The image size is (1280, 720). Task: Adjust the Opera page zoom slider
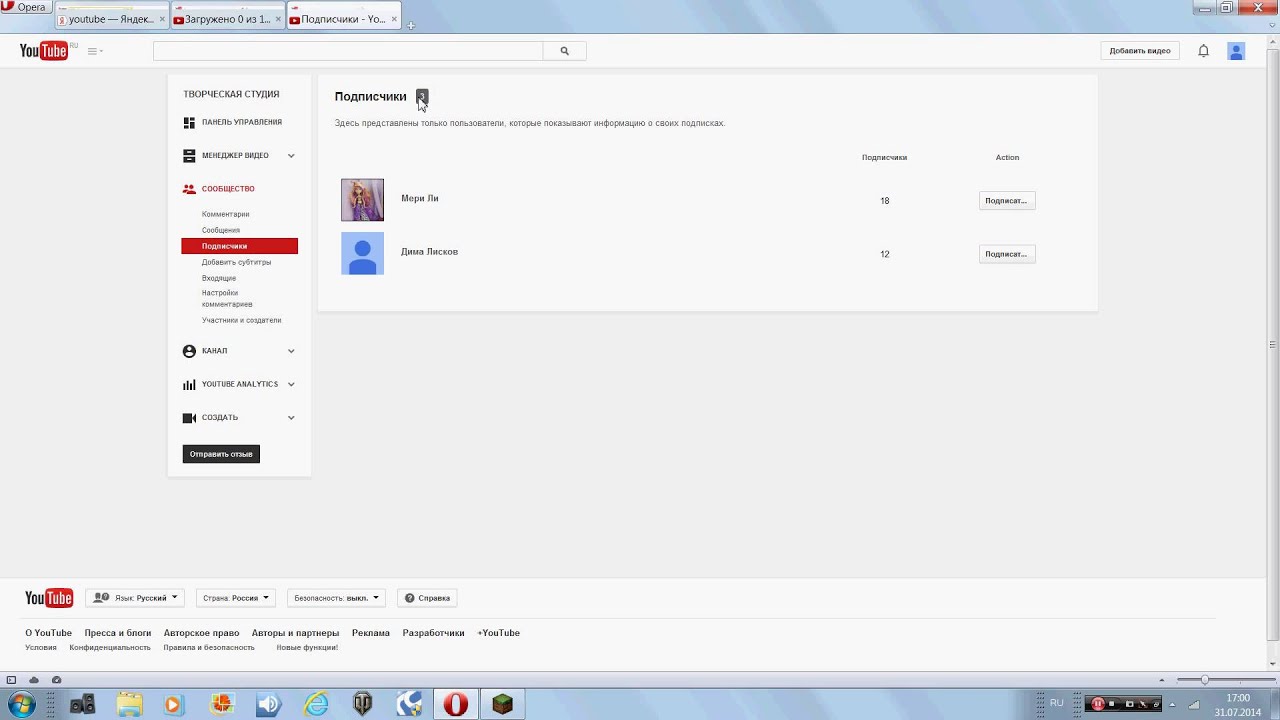1205,680
